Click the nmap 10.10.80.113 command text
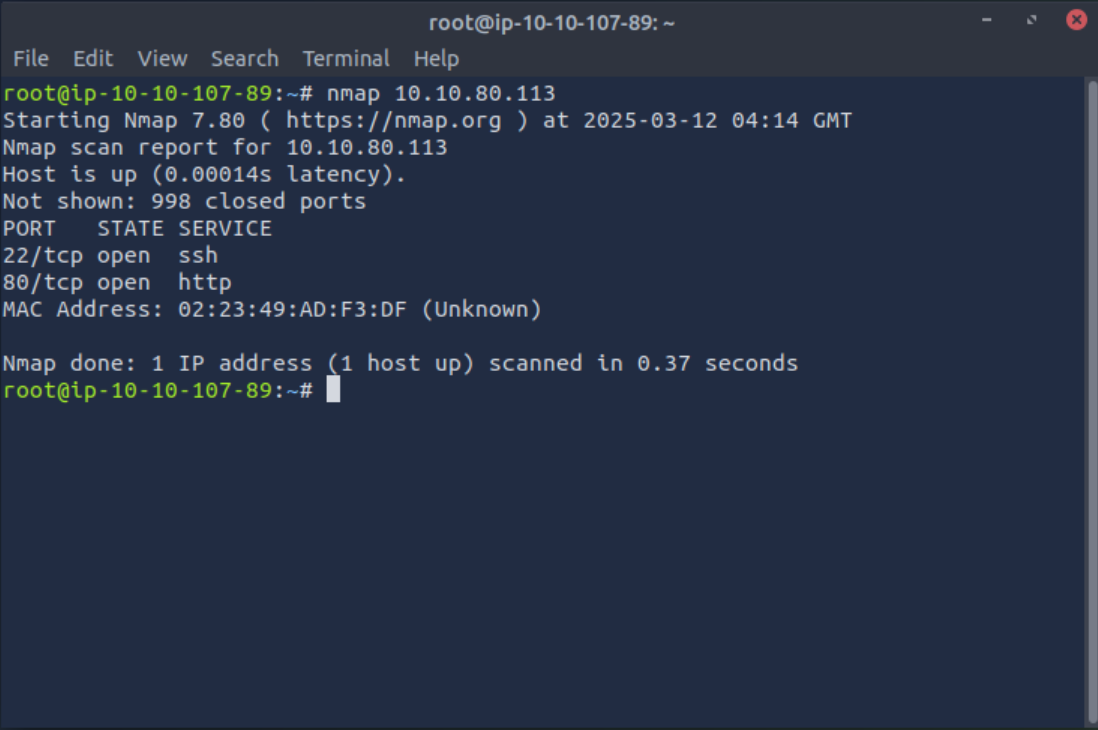Screen dimensions: 1098x730 point(440,93)
